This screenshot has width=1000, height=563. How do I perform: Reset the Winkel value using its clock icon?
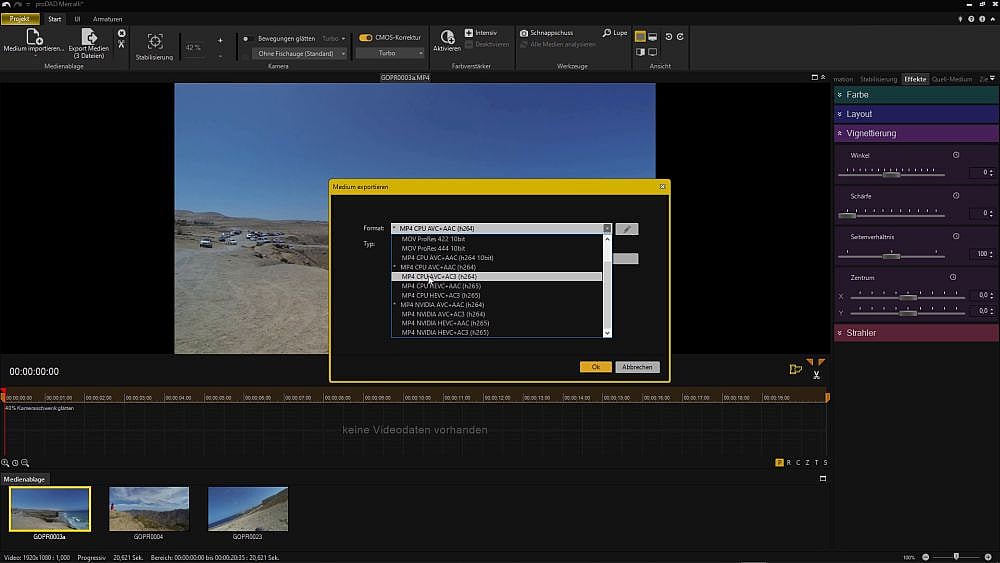[x=956, y=155]
